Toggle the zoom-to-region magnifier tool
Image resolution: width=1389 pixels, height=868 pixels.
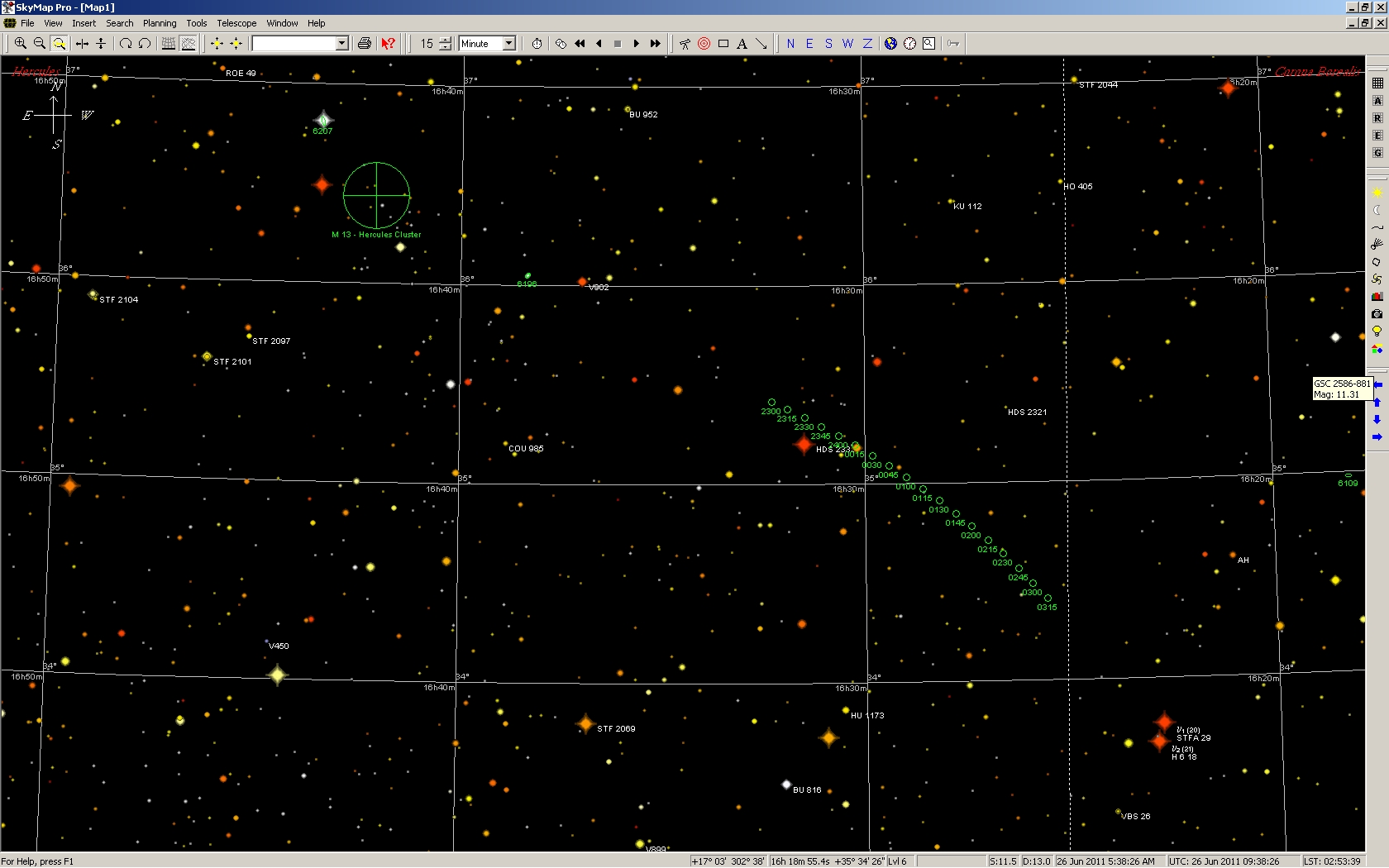[x=59, y=44]
